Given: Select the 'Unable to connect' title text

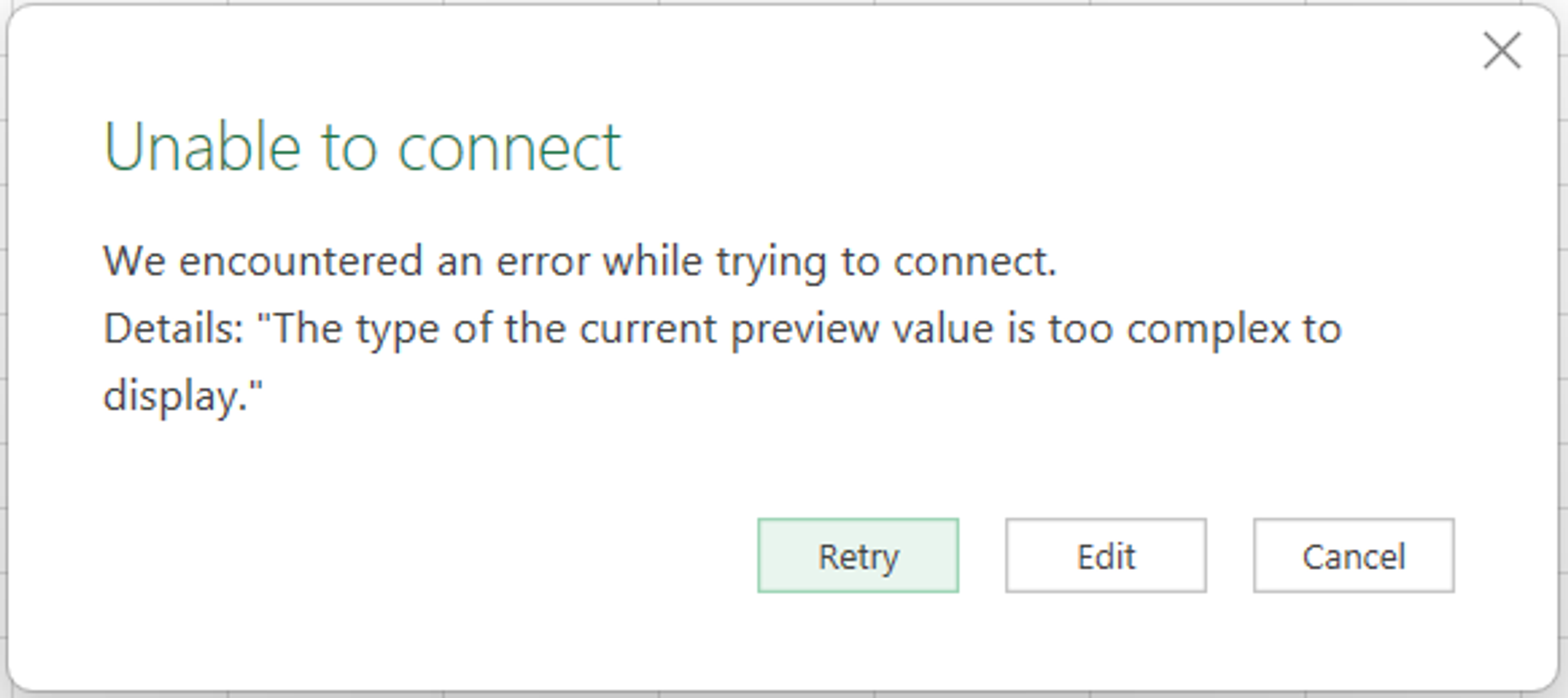Looking at the screenshot, I should [363, 146].
